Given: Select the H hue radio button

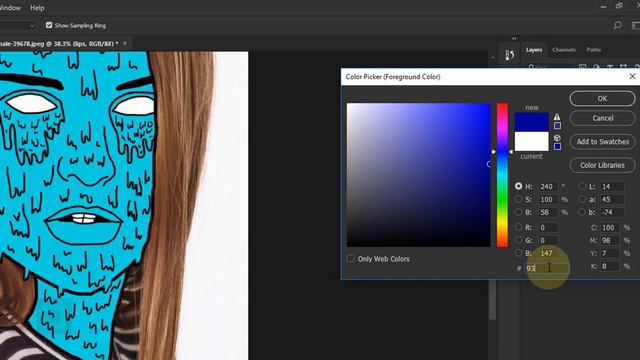Looking at the screenshot, I should click(518, 186).
